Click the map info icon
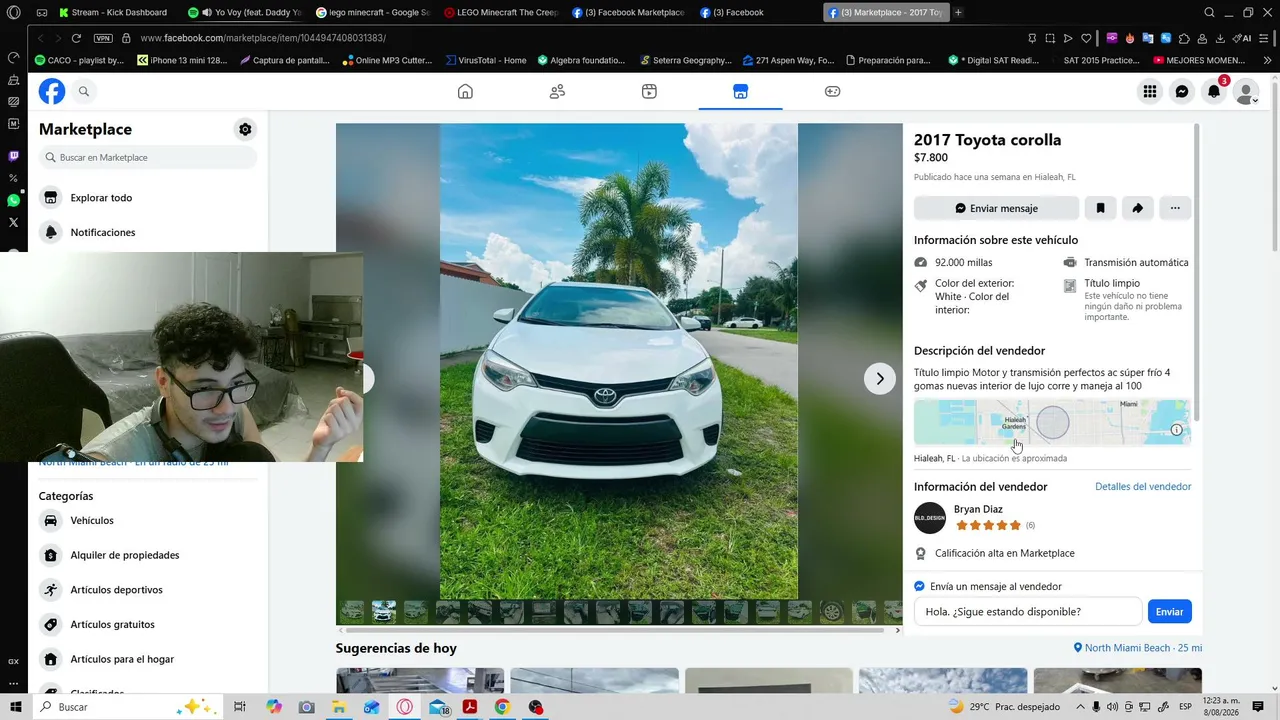 tap(1176, 430)
